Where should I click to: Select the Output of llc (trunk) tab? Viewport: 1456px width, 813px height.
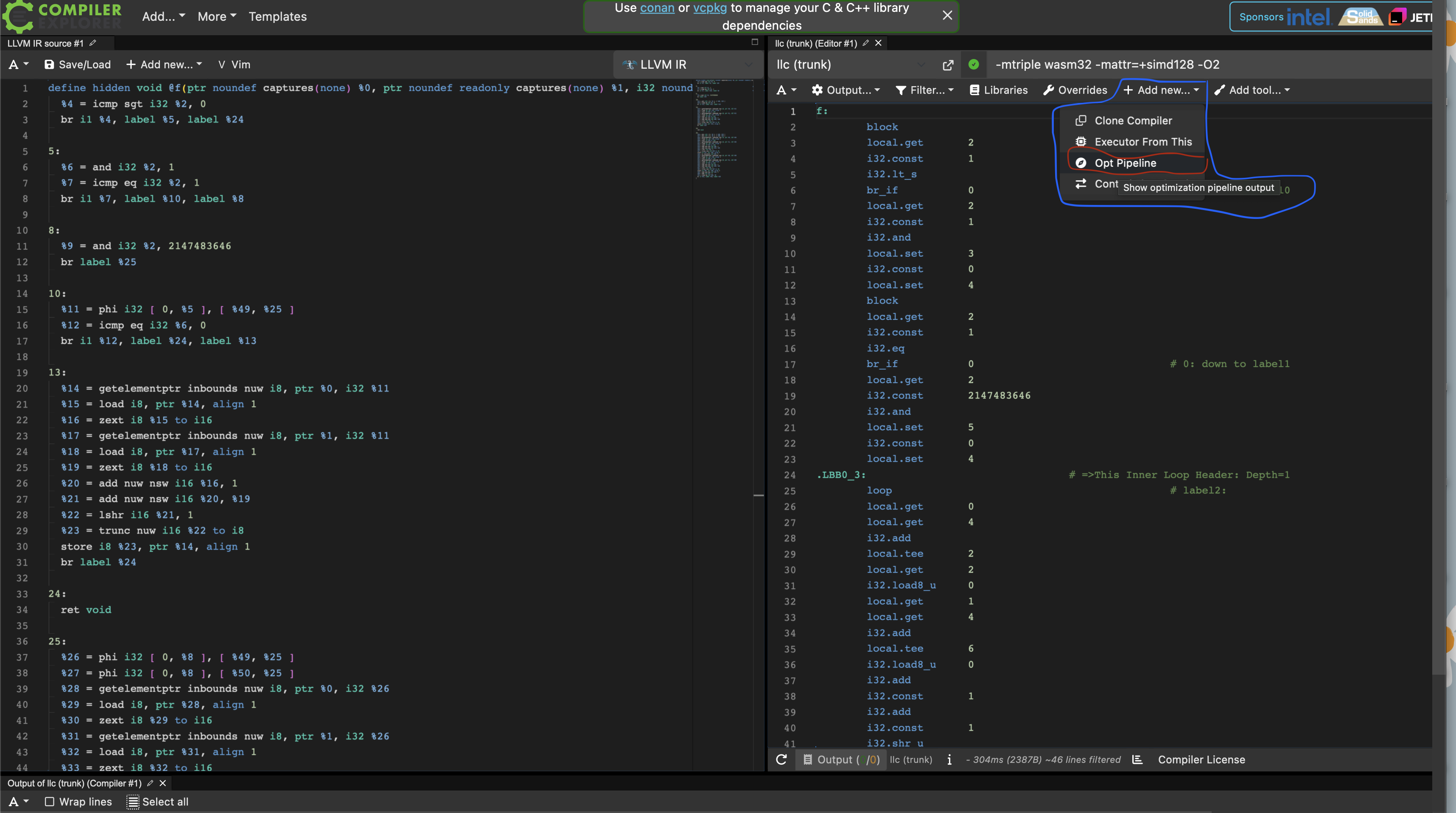tap(74, 783)
